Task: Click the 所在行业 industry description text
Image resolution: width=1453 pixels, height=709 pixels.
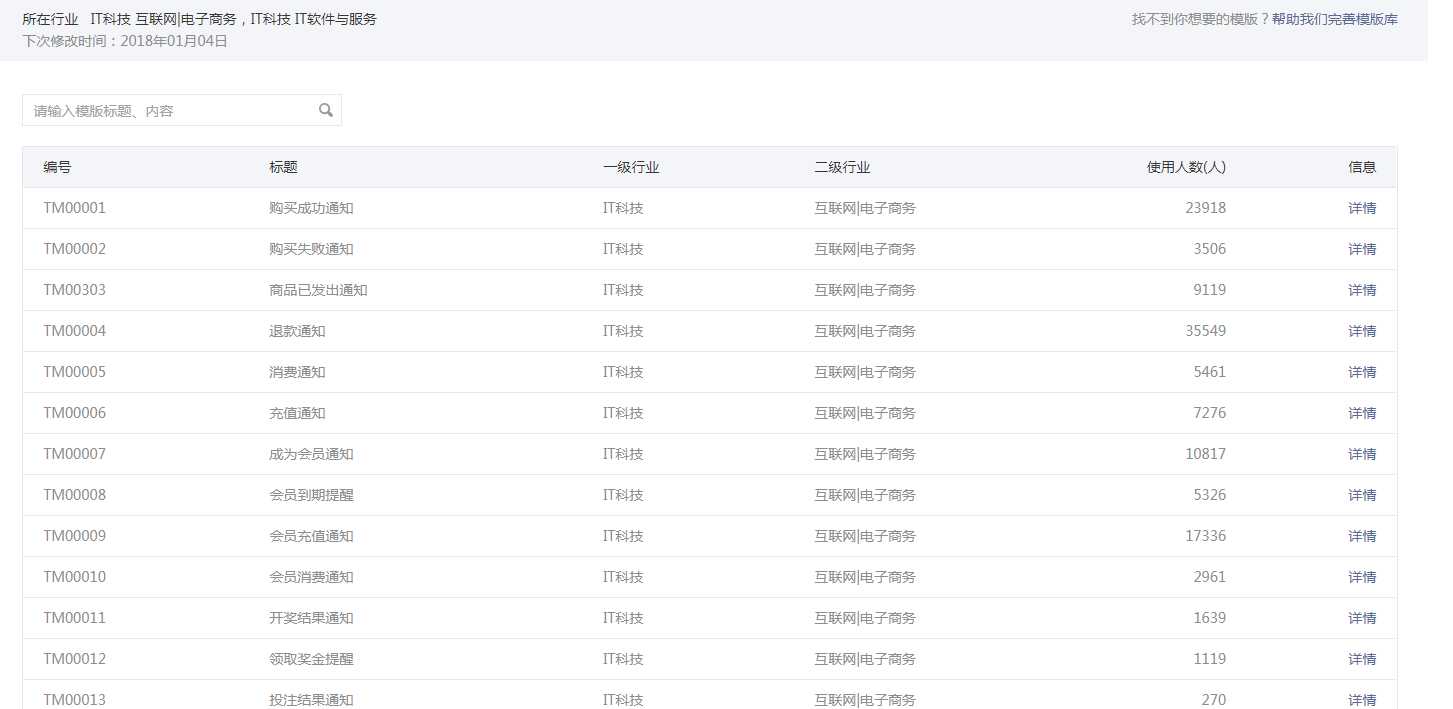Action: 199,19
